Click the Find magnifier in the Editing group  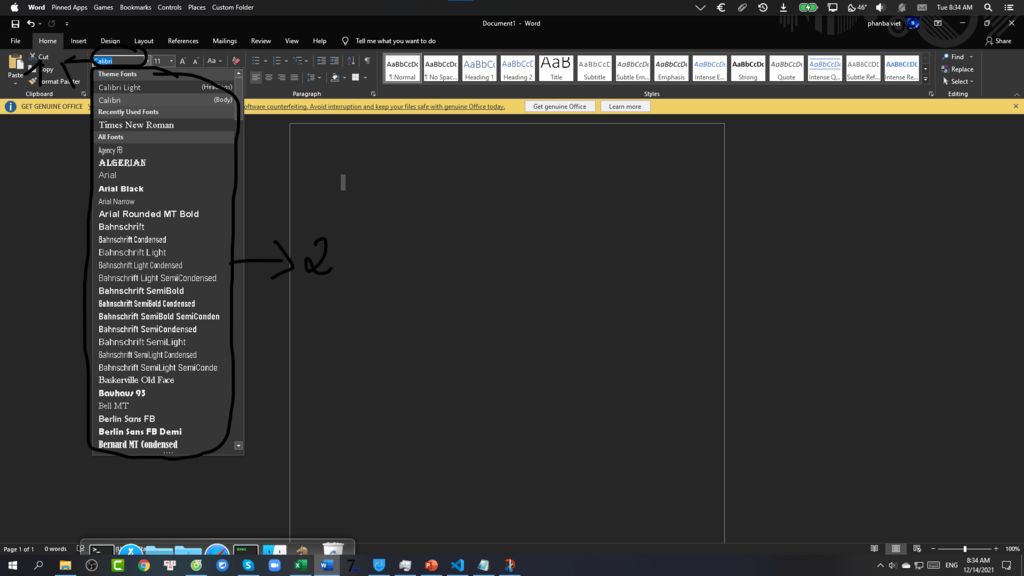click(946, 57)
